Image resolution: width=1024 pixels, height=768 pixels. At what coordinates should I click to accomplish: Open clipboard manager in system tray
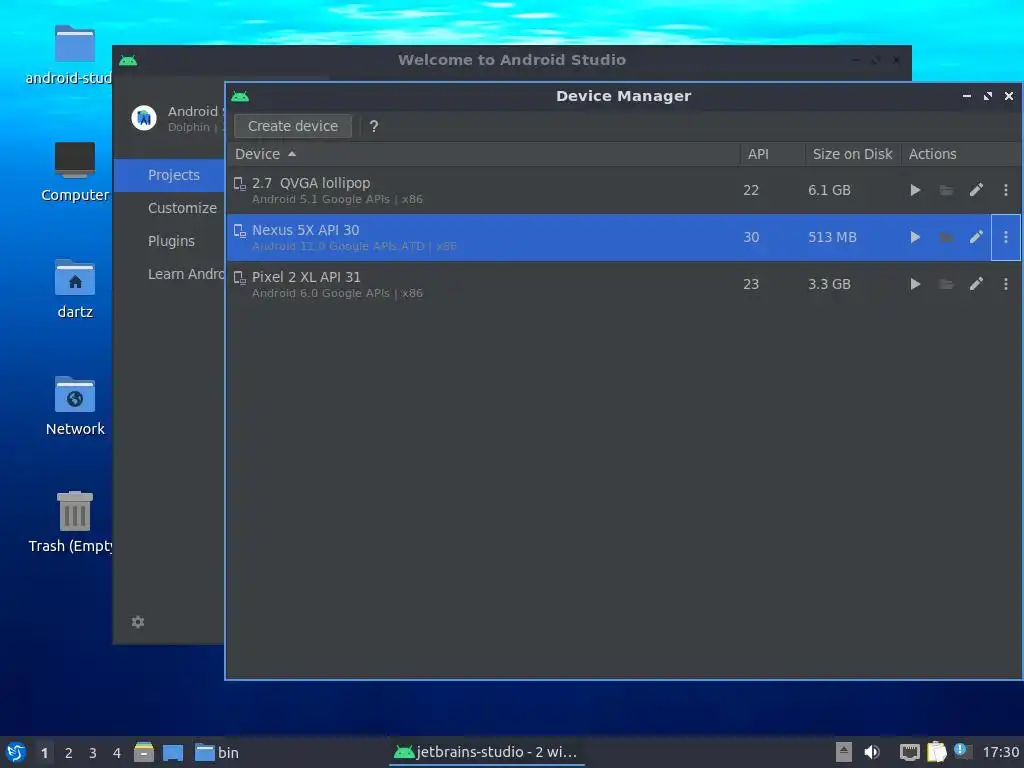[936, 752]
